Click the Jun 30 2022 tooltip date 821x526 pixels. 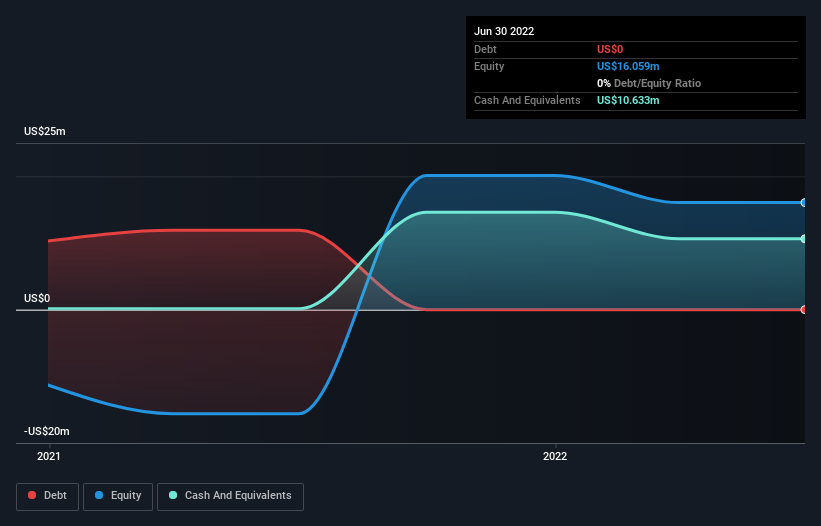click(x=504, y=31)
